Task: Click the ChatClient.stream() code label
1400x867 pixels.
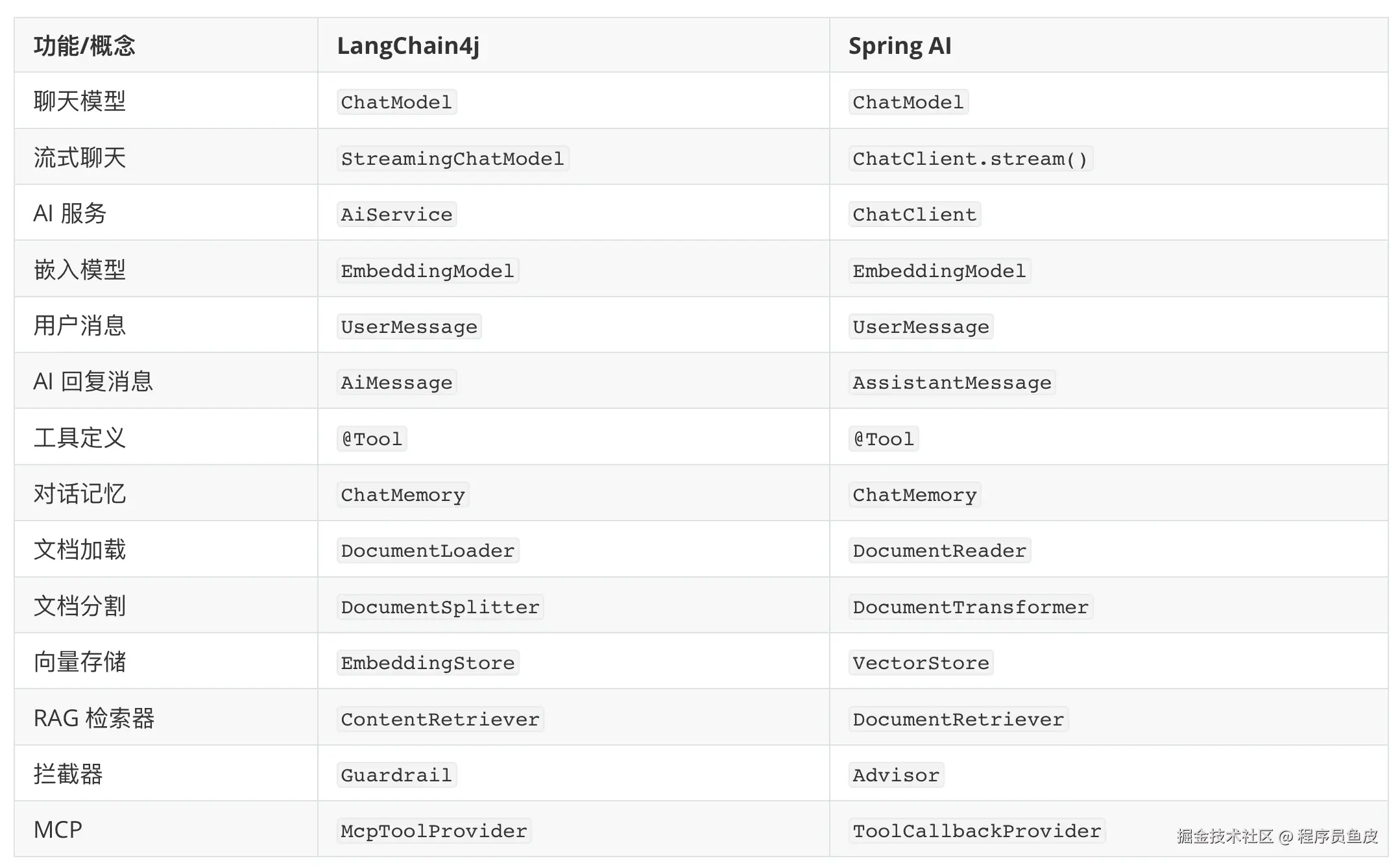Action: 970,159
